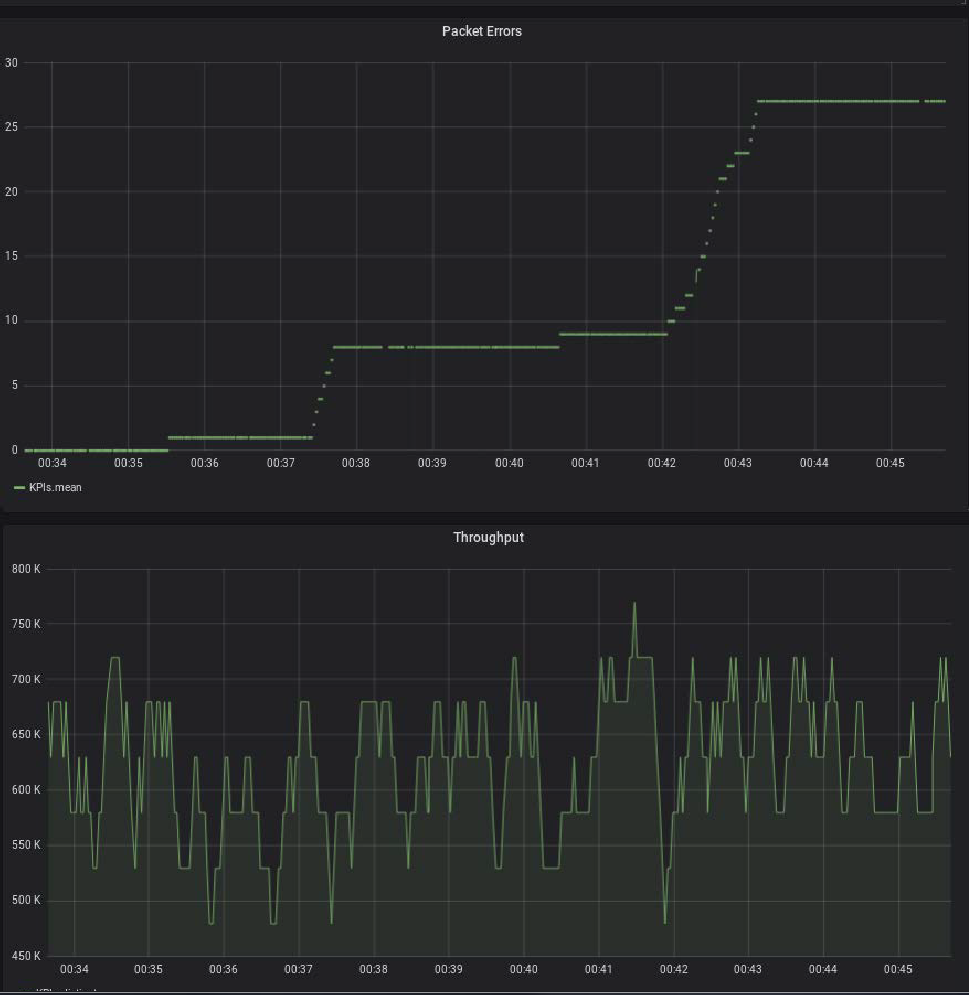Click the 600 K Throughput y-axis label
The width and height of the screenshot is (969, 995).
point(25,790)
